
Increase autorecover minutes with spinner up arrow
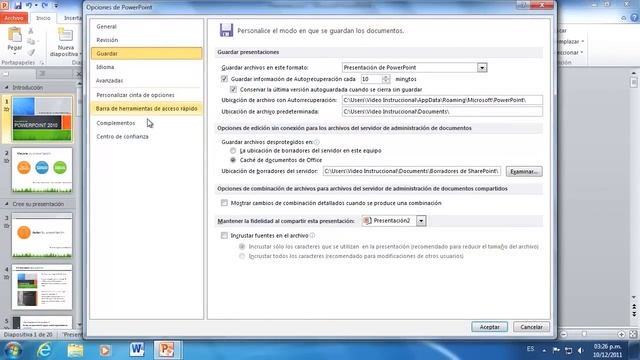pyautogui.click(x=386, y=77)
